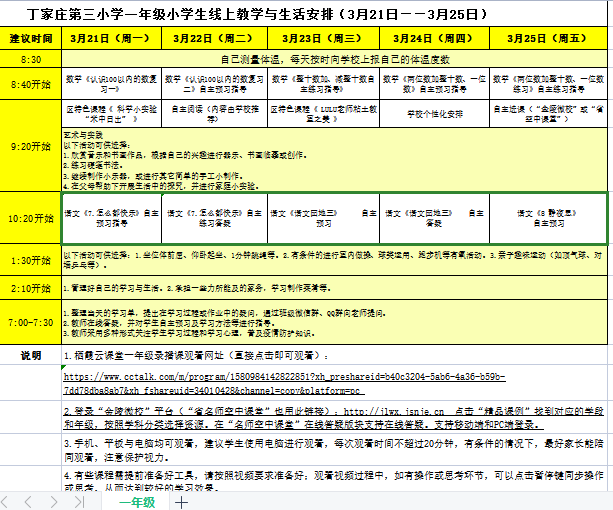The height and width of the screenshot is (510, 613).
Task: Jump to first sheet using navigation arrow
Action: coord(5,502)
